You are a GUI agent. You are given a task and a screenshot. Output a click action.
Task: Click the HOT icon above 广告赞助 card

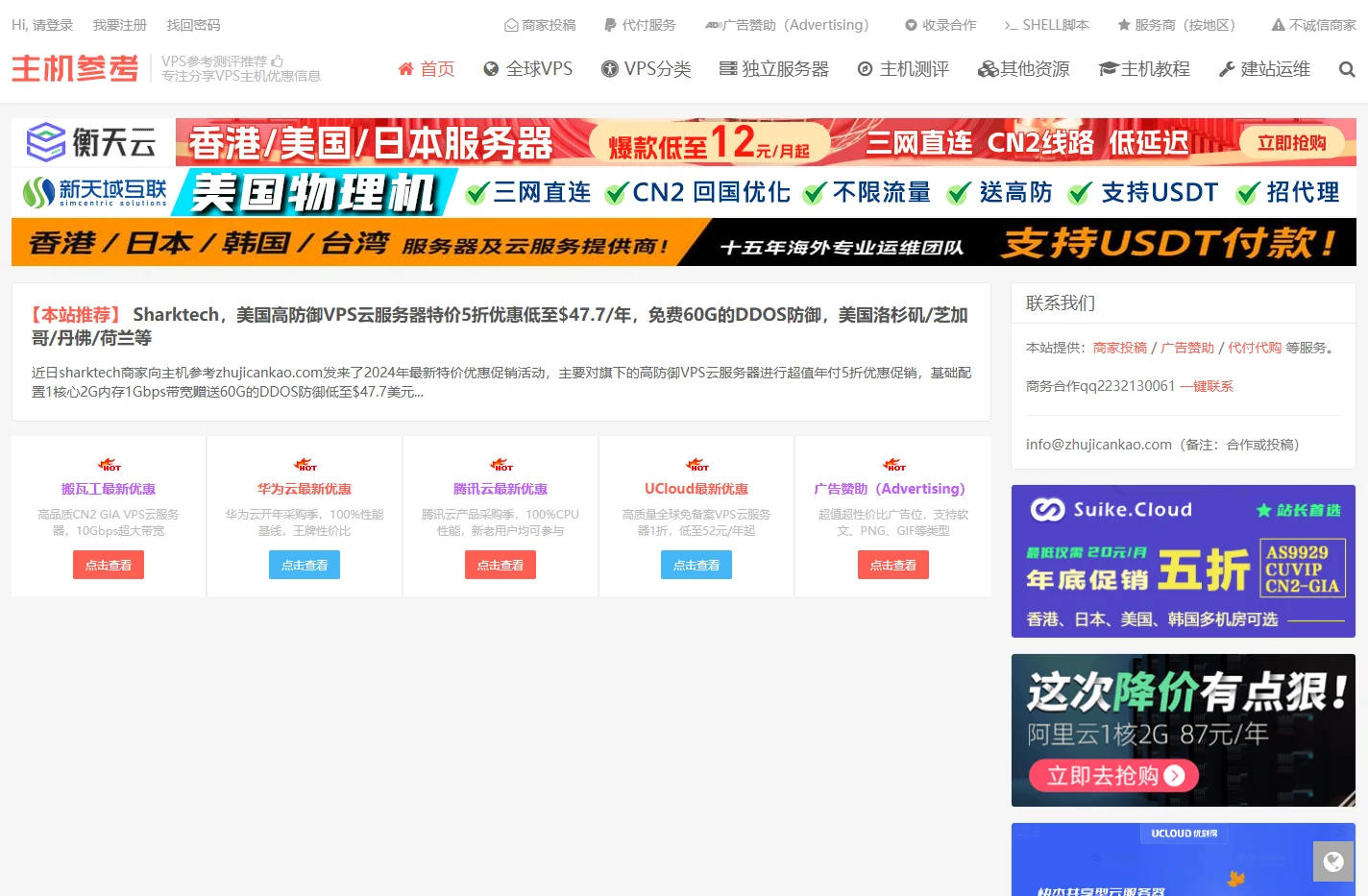[x=894, y=465]
